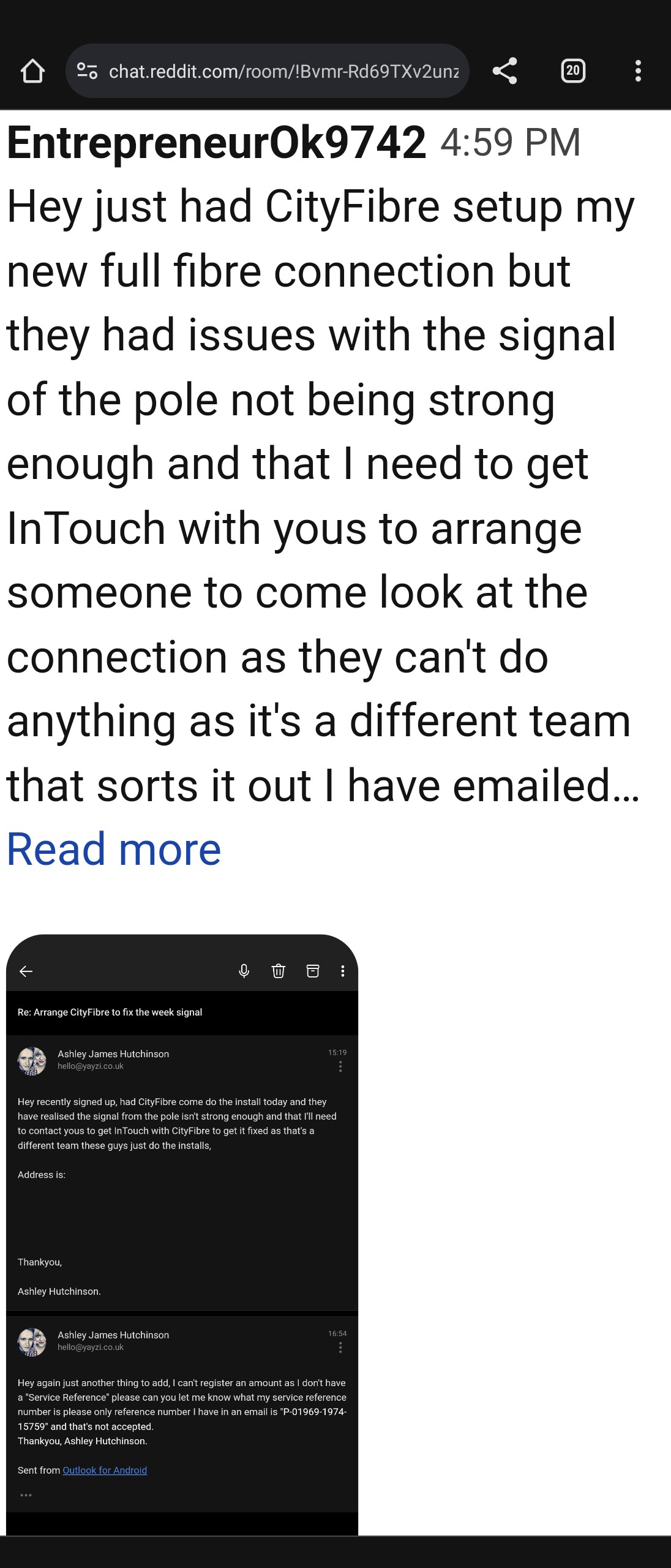This screenshot has height=1568, width=671.
Task: Tap the microphone icon in email header
Action: coord(244,971)
